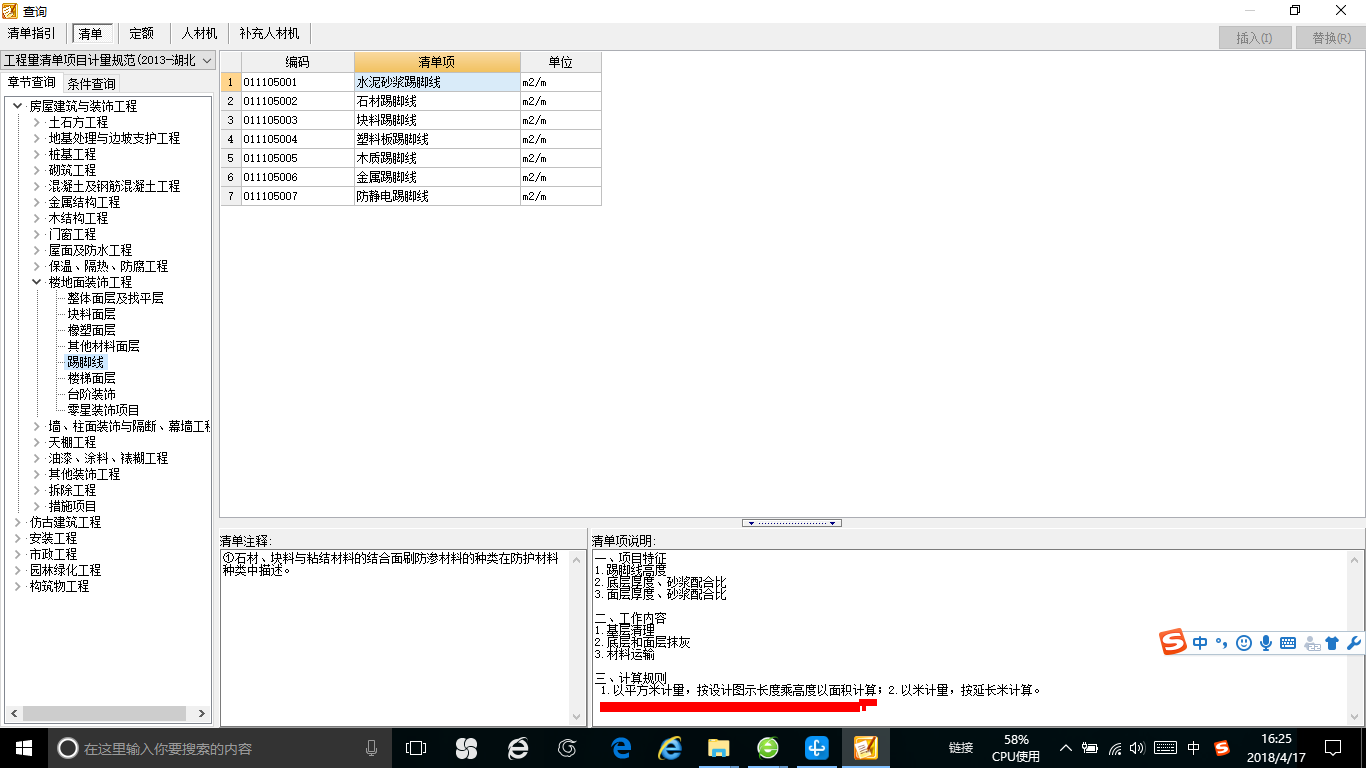Select the 楼梯面层 tree item
Screen dimensions: 1366x768
tap(91, 378)
